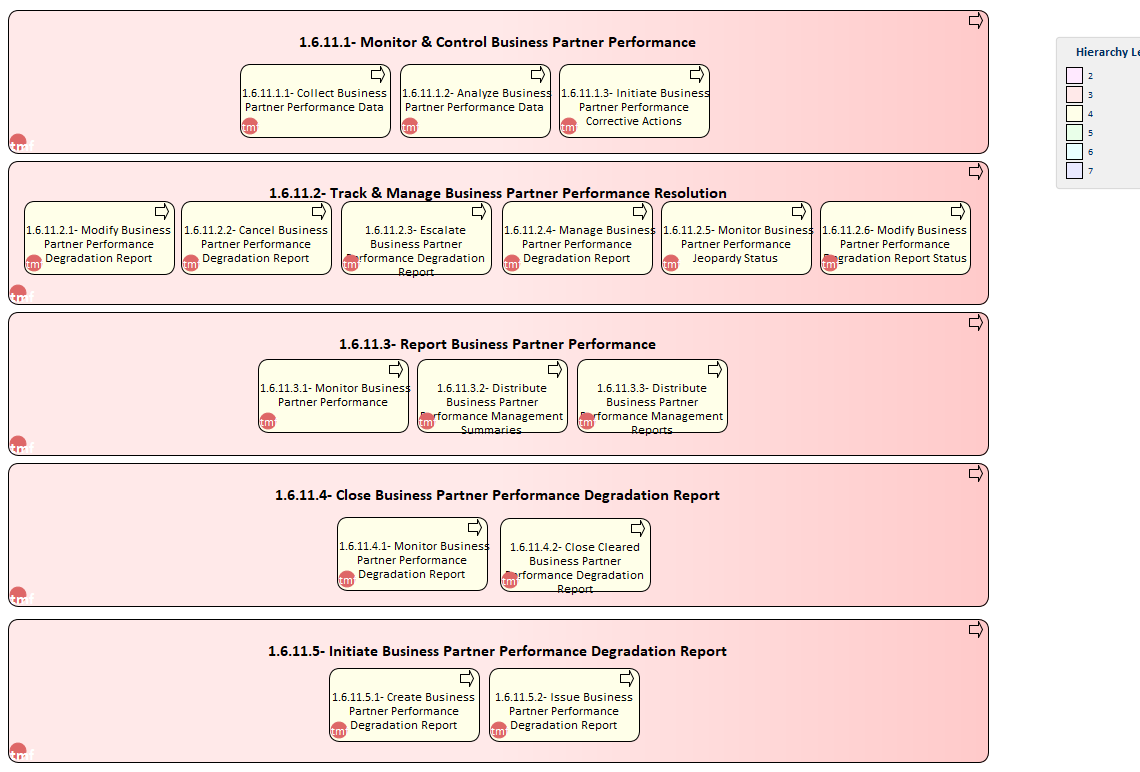Open 1.6.11.4- Close Degradation Report title

(x=497, y=495)
